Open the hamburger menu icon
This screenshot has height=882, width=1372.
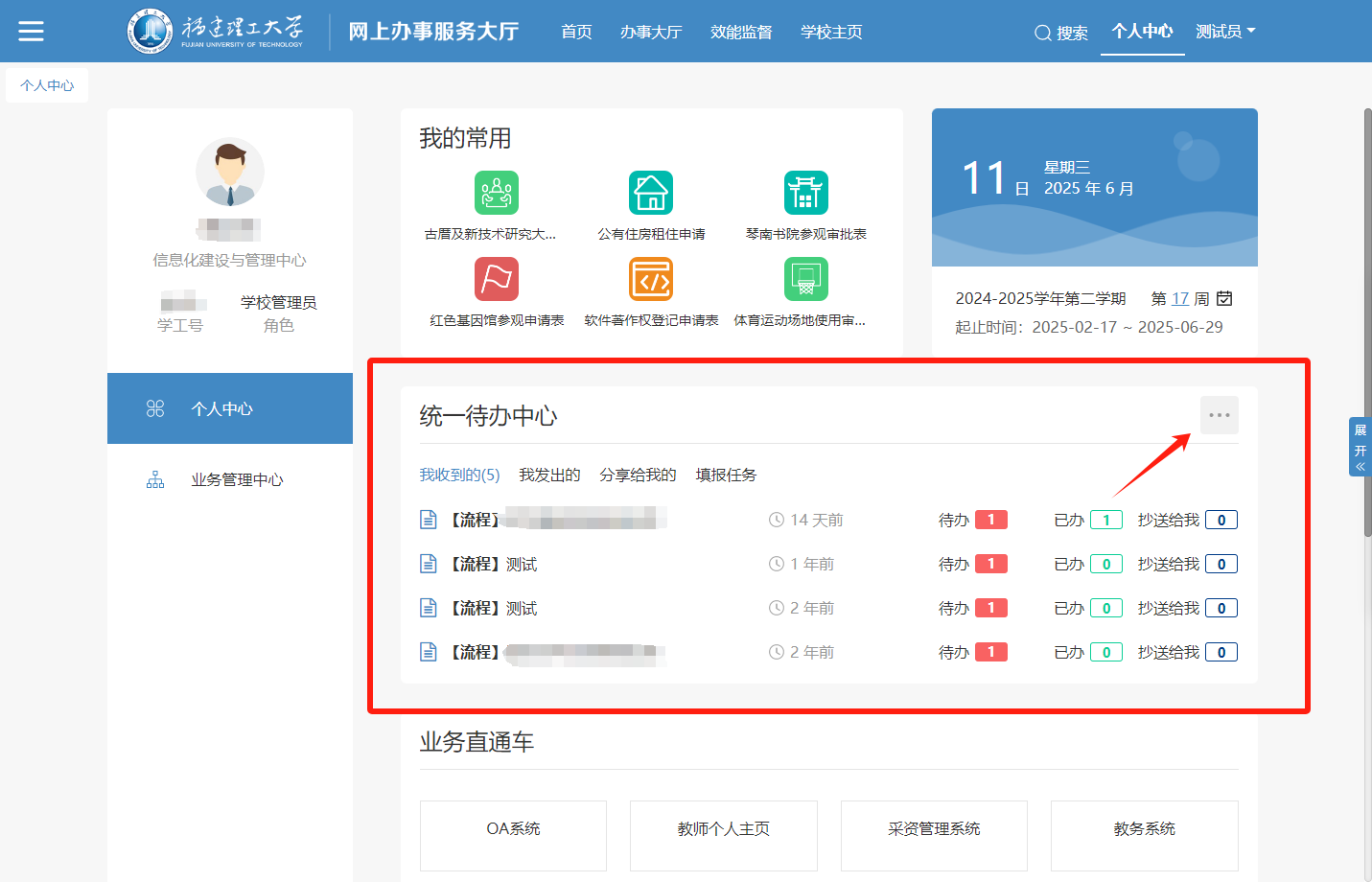pyautogui.click(x=31, y=32)
